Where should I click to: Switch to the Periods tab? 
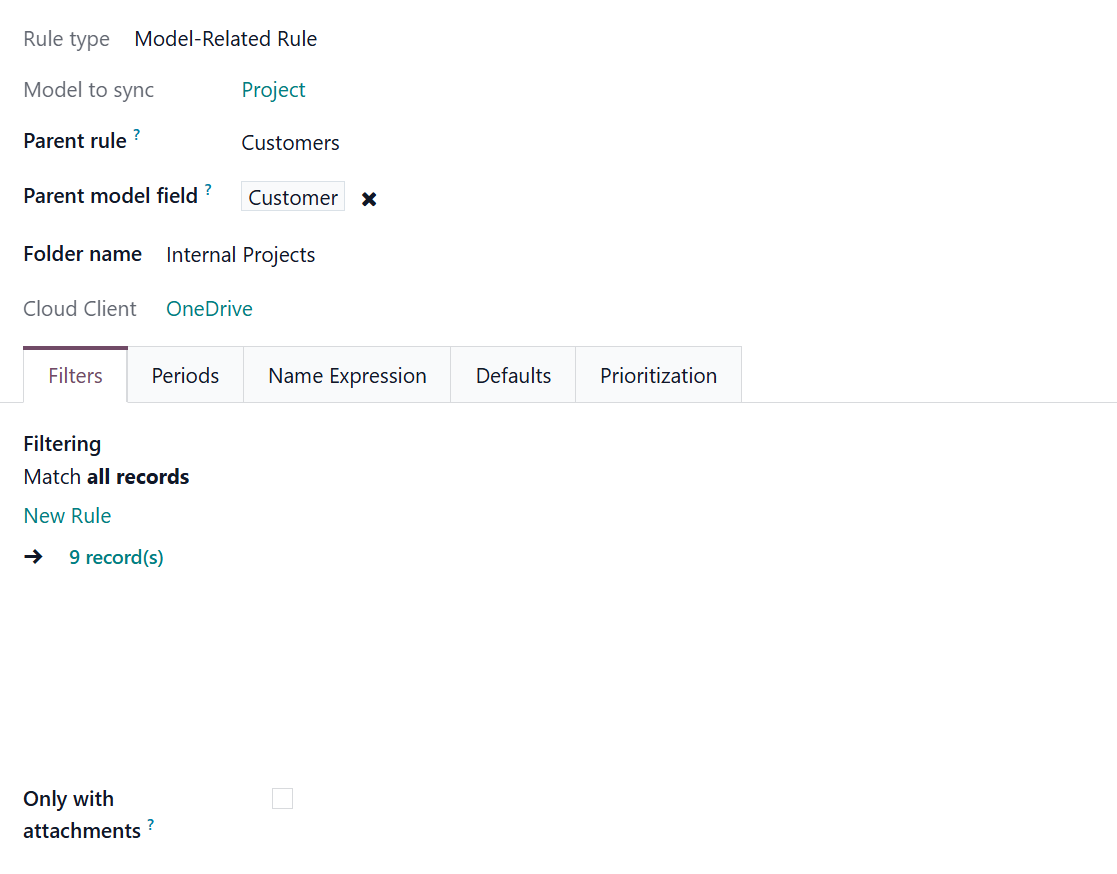click(185, 376)
